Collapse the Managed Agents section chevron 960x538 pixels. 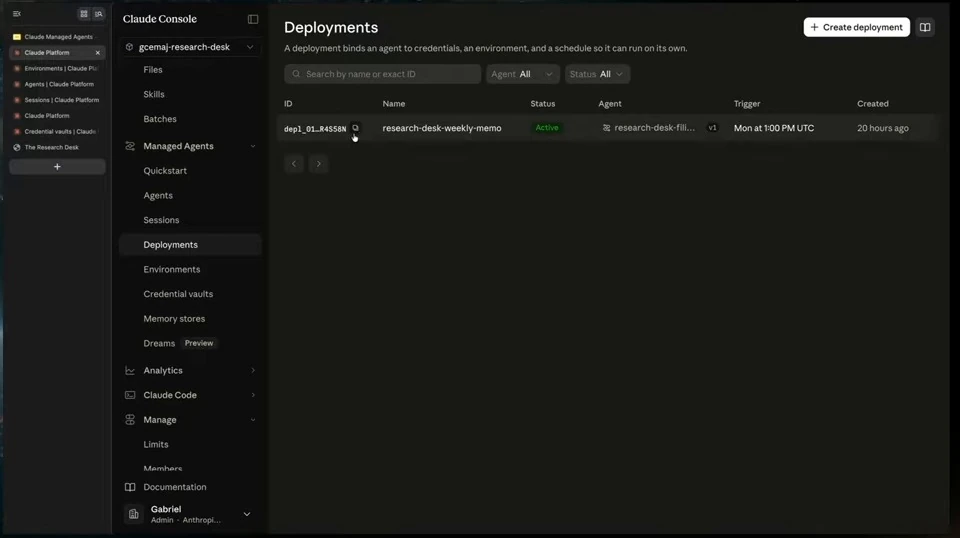[253, 146]
